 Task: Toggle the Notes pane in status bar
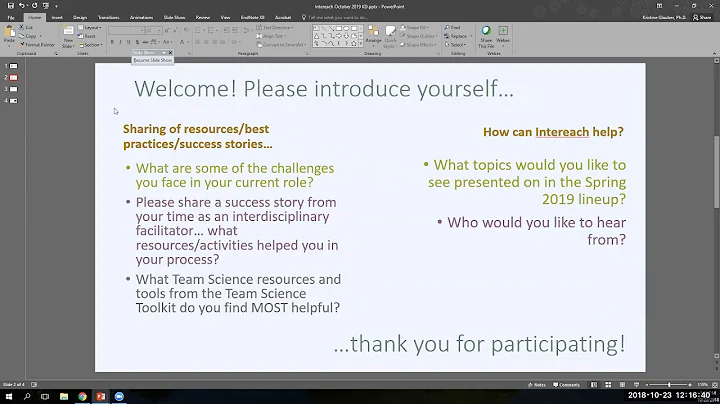click(x=536, y=385)
